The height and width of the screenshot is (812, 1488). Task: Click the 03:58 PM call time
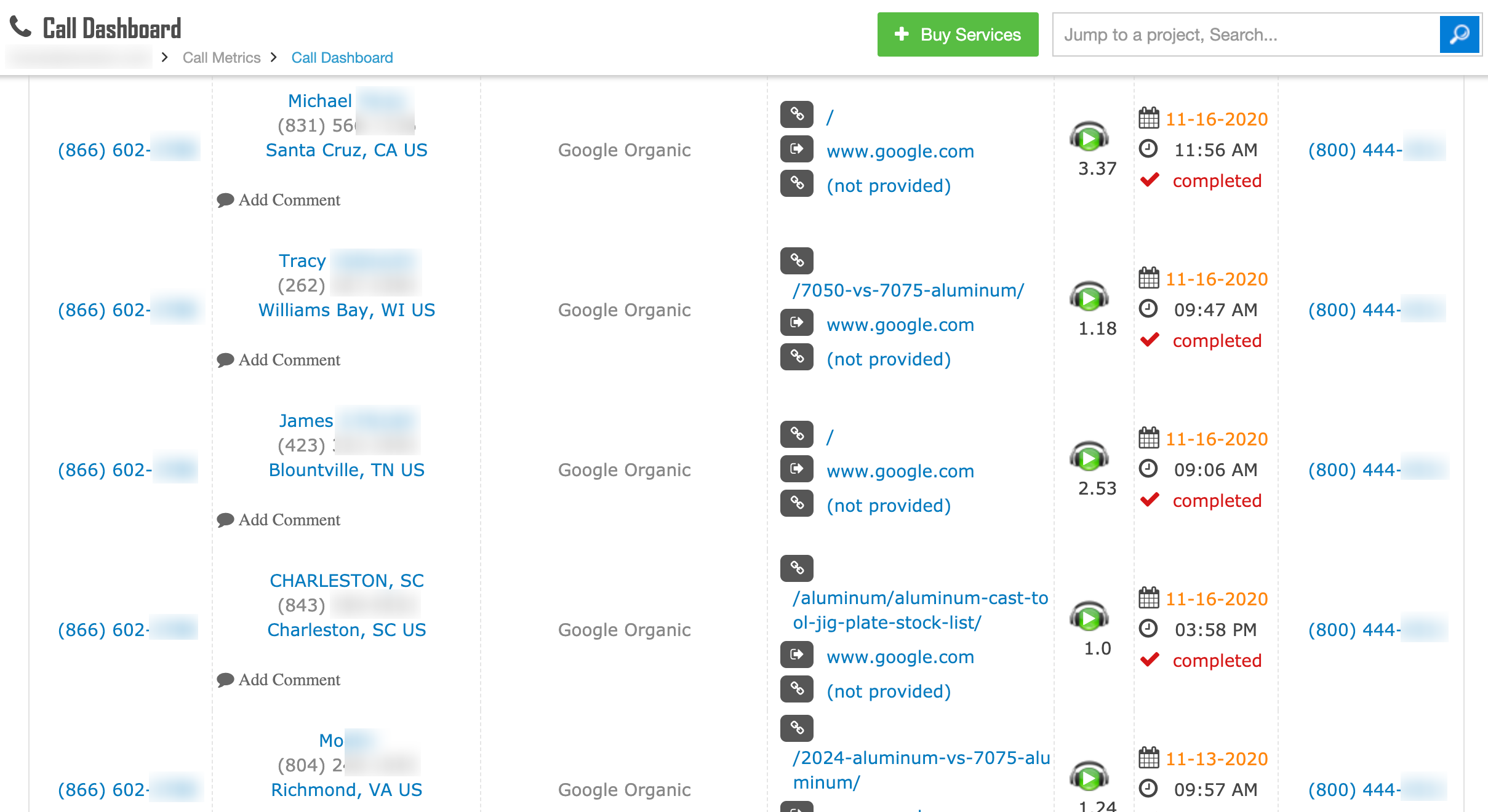(x=1216, y=630)
